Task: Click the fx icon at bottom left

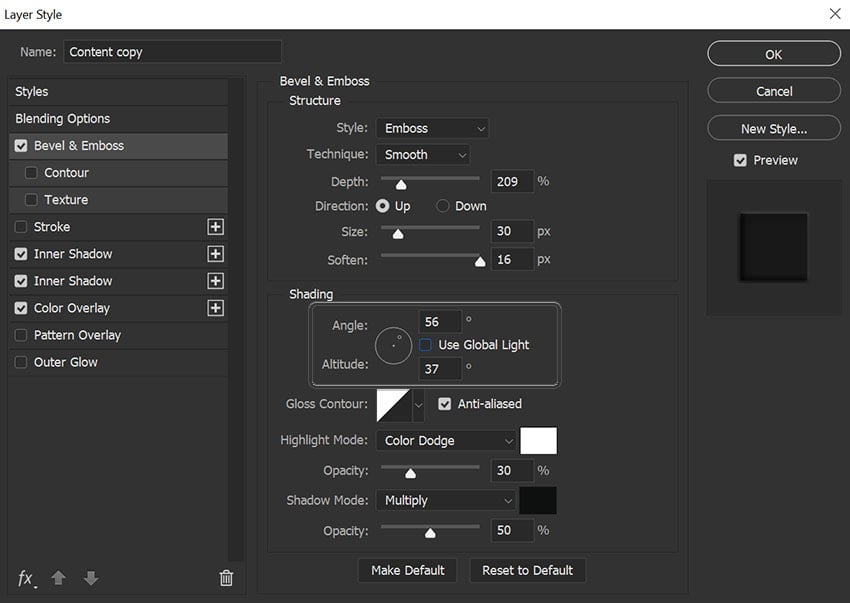Action: coord(25,578)
